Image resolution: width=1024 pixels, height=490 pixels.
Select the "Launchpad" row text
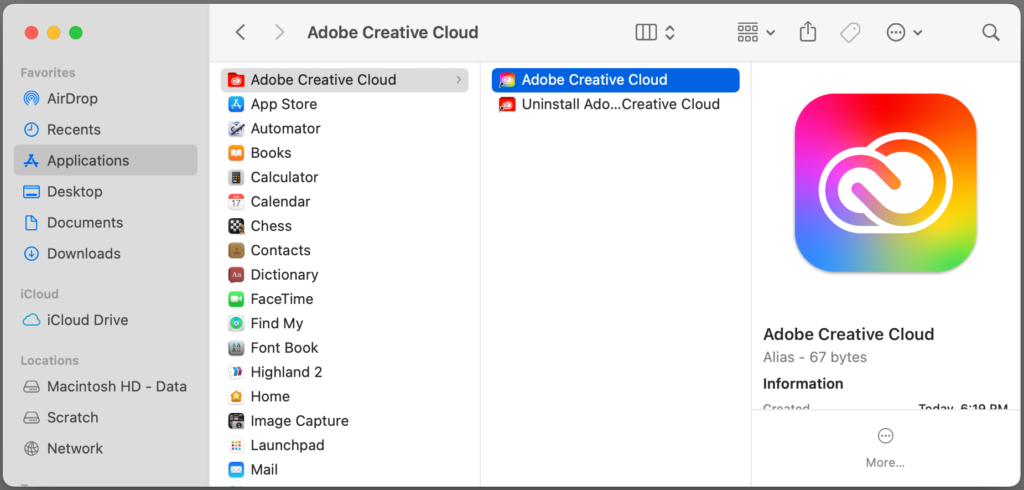click(287, 445)
